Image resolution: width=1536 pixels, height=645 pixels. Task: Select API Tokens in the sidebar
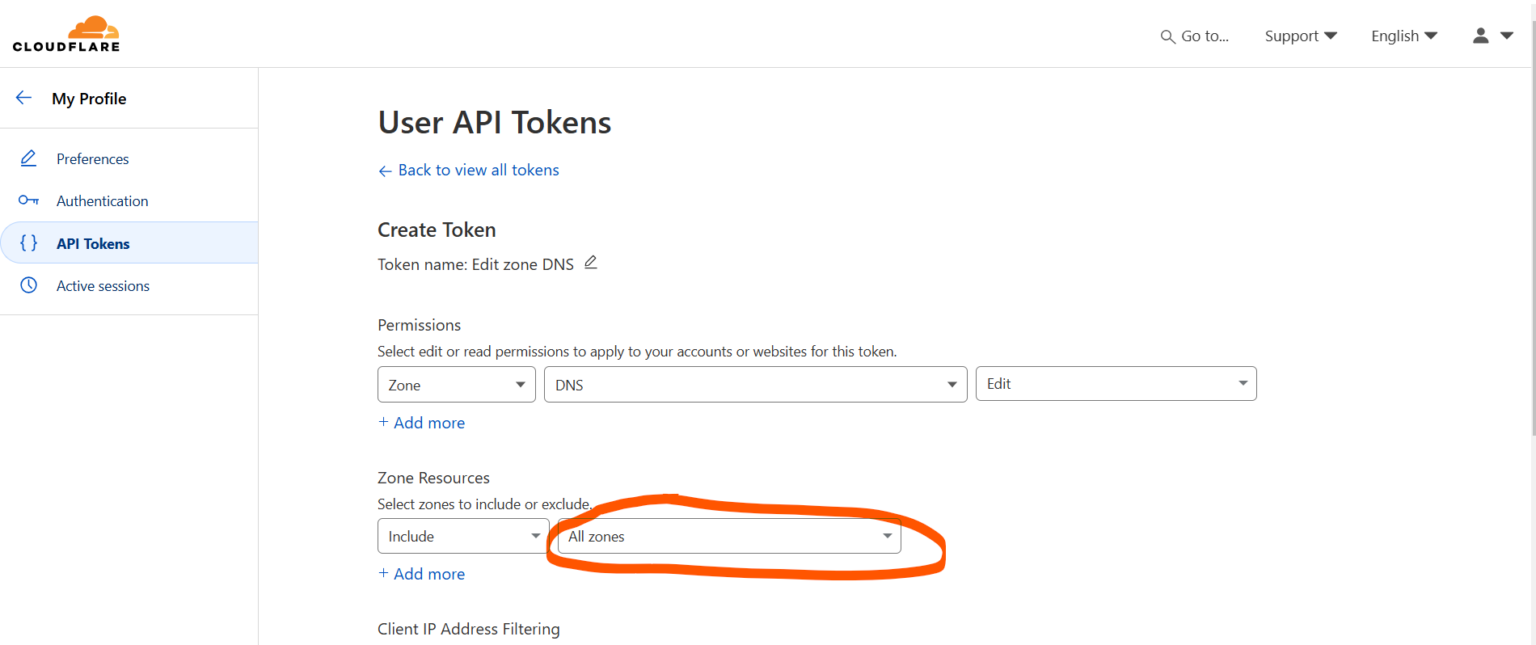93,243
